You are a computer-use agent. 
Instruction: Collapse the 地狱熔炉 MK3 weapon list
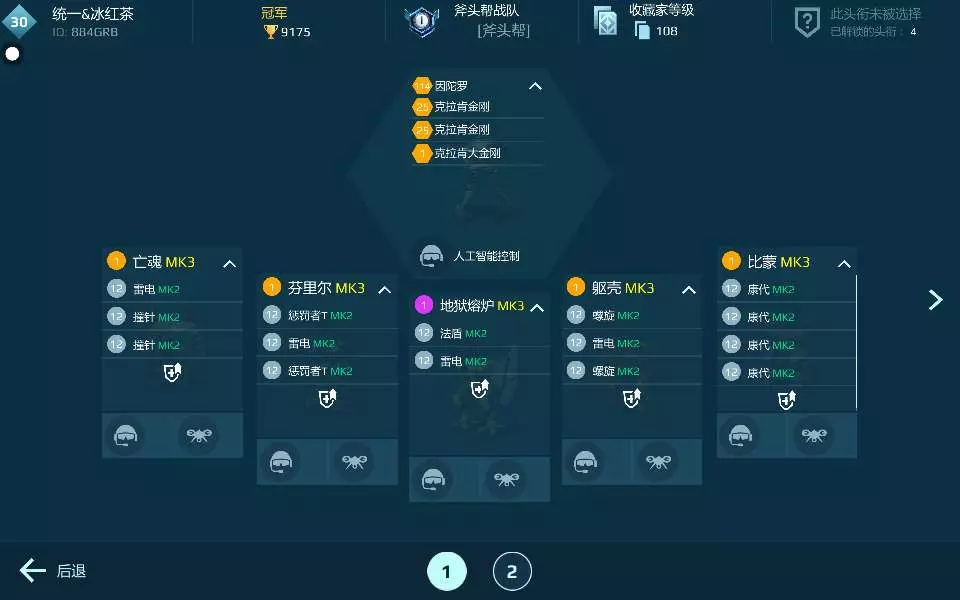coord(536,306)
